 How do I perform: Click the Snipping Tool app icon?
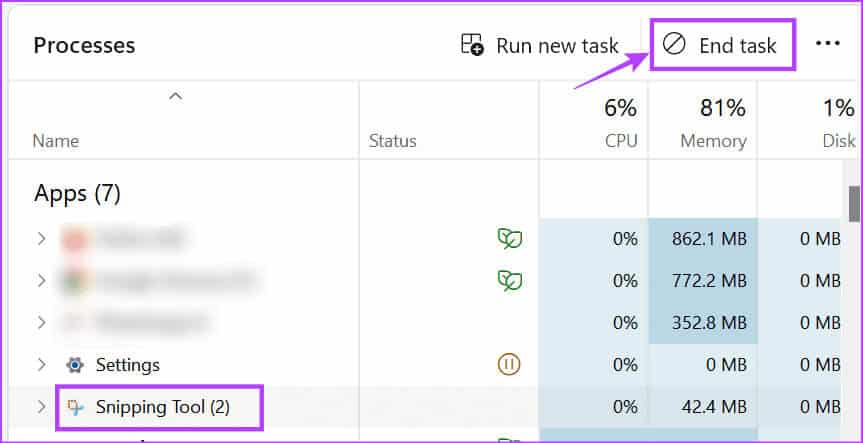[x=74, y=407]
